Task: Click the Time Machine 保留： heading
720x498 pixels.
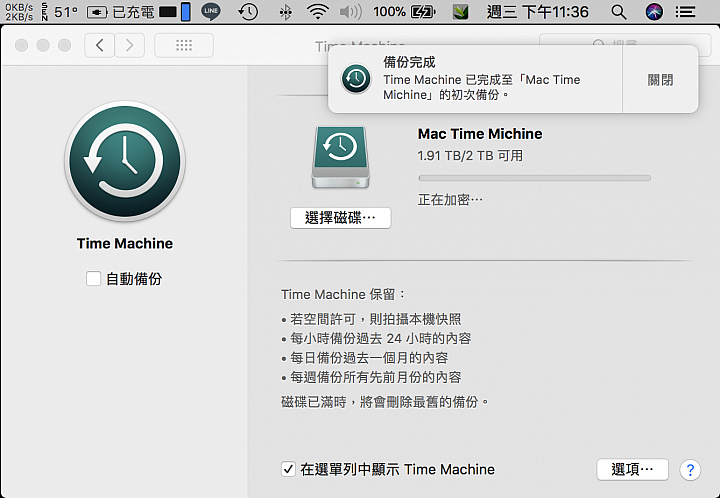Action: coord(343,294)
